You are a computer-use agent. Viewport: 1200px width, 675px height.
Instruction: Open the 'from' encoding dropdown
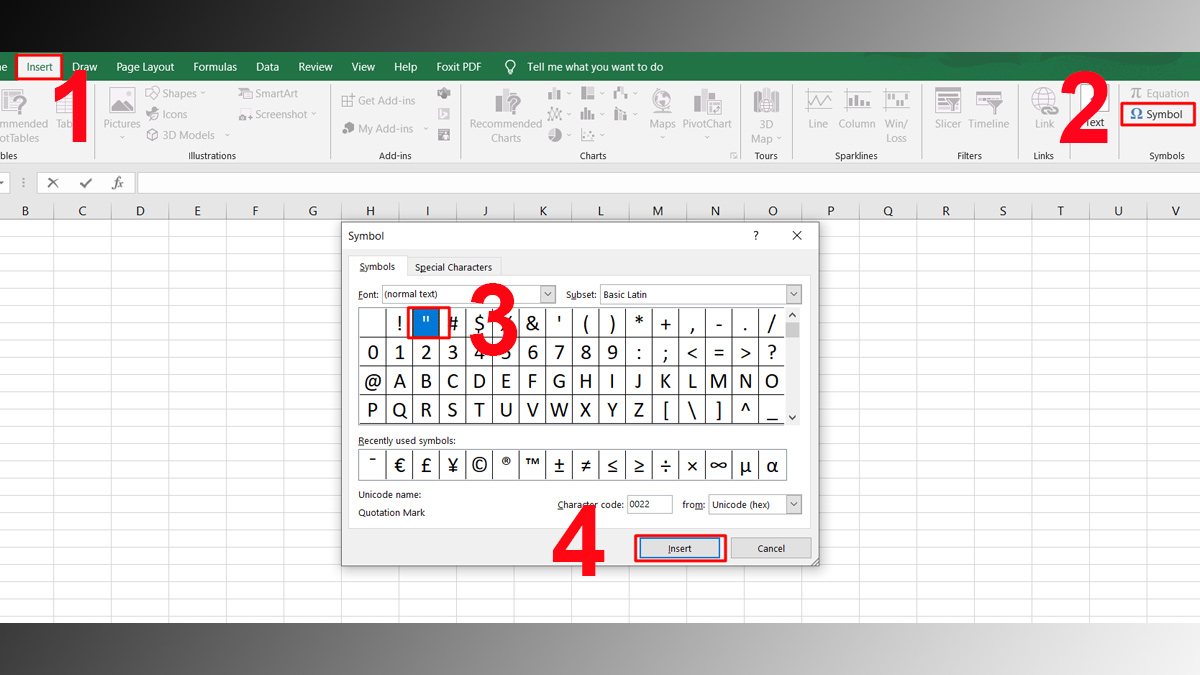pyautogui.click(x=793, y=504)
